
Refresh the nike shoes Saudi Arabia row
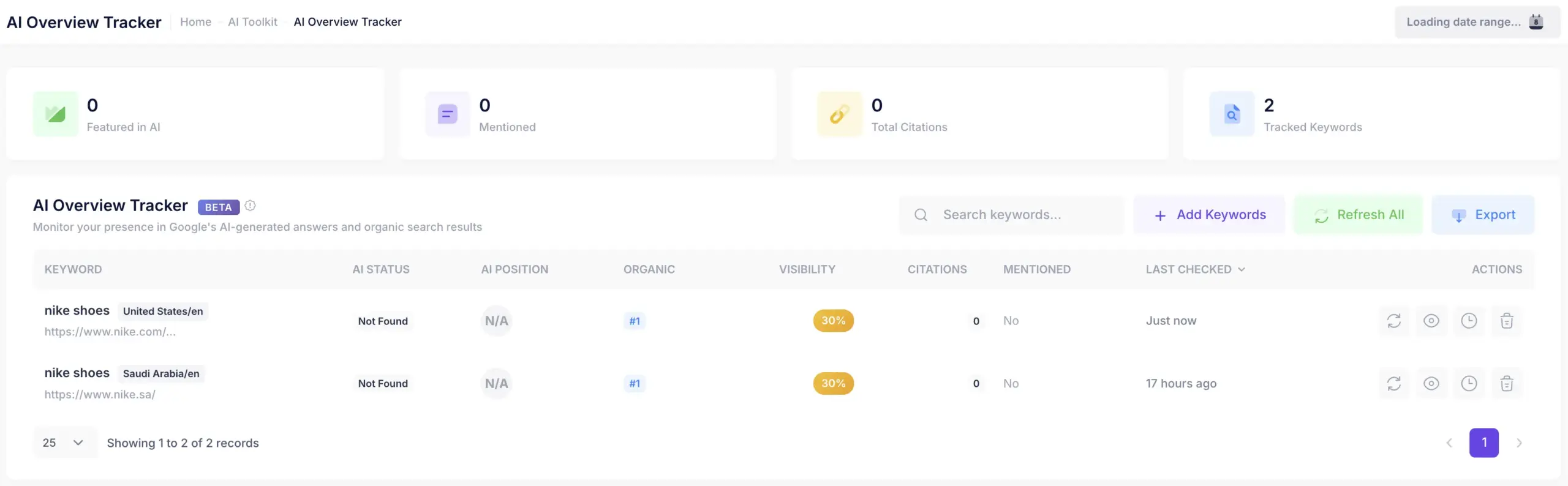pos(1393,383)
